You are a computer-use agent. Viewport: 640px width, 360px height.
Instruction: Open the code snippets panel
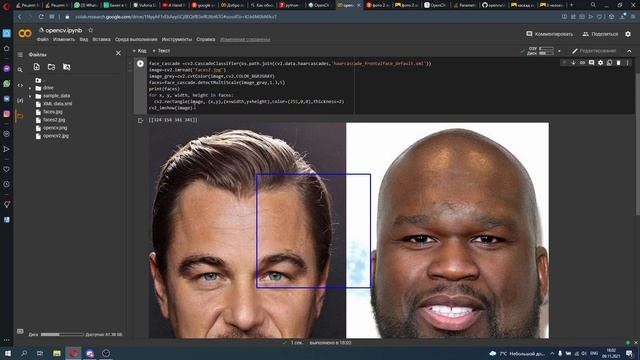20,85
